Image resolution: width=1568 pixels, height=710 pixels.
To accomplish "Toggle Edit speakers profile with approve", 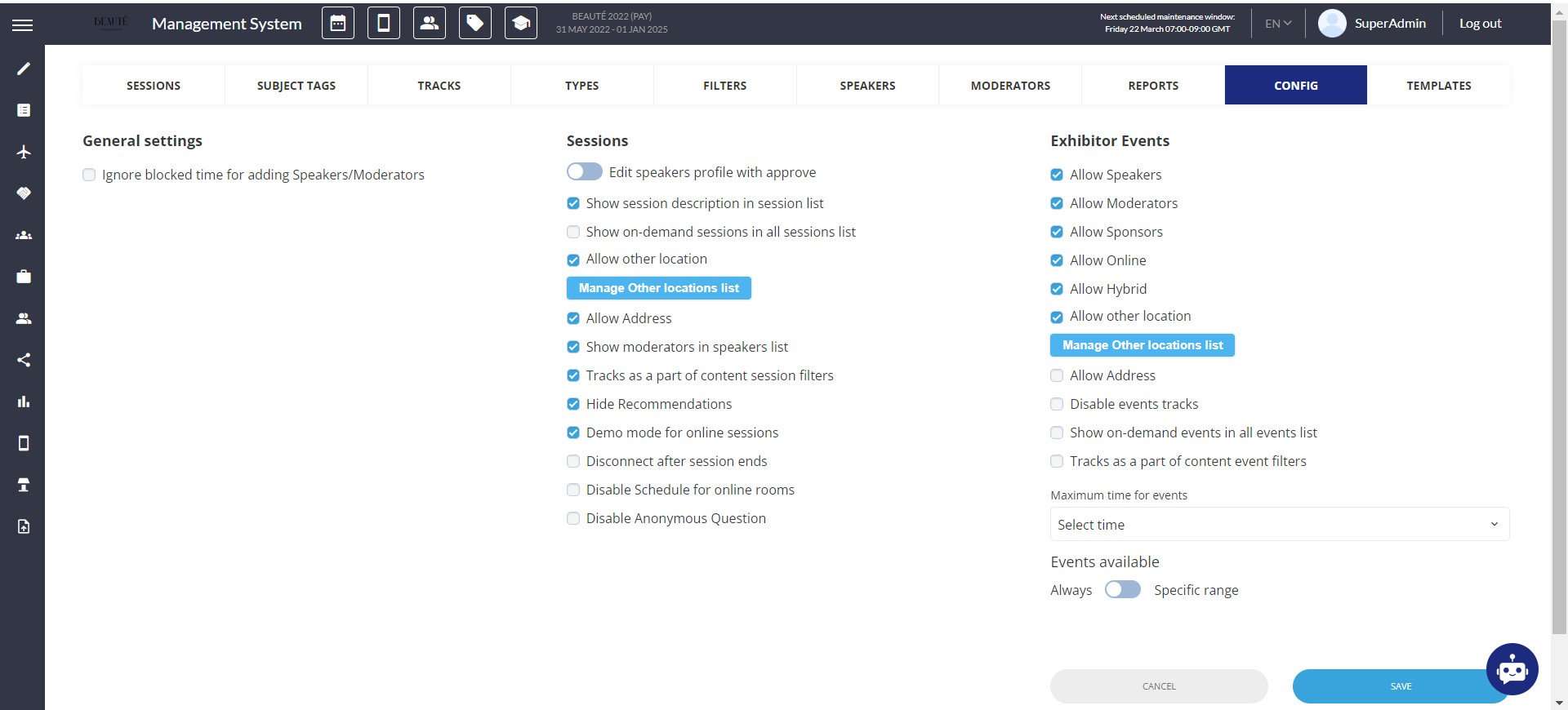I will (585, 171).
